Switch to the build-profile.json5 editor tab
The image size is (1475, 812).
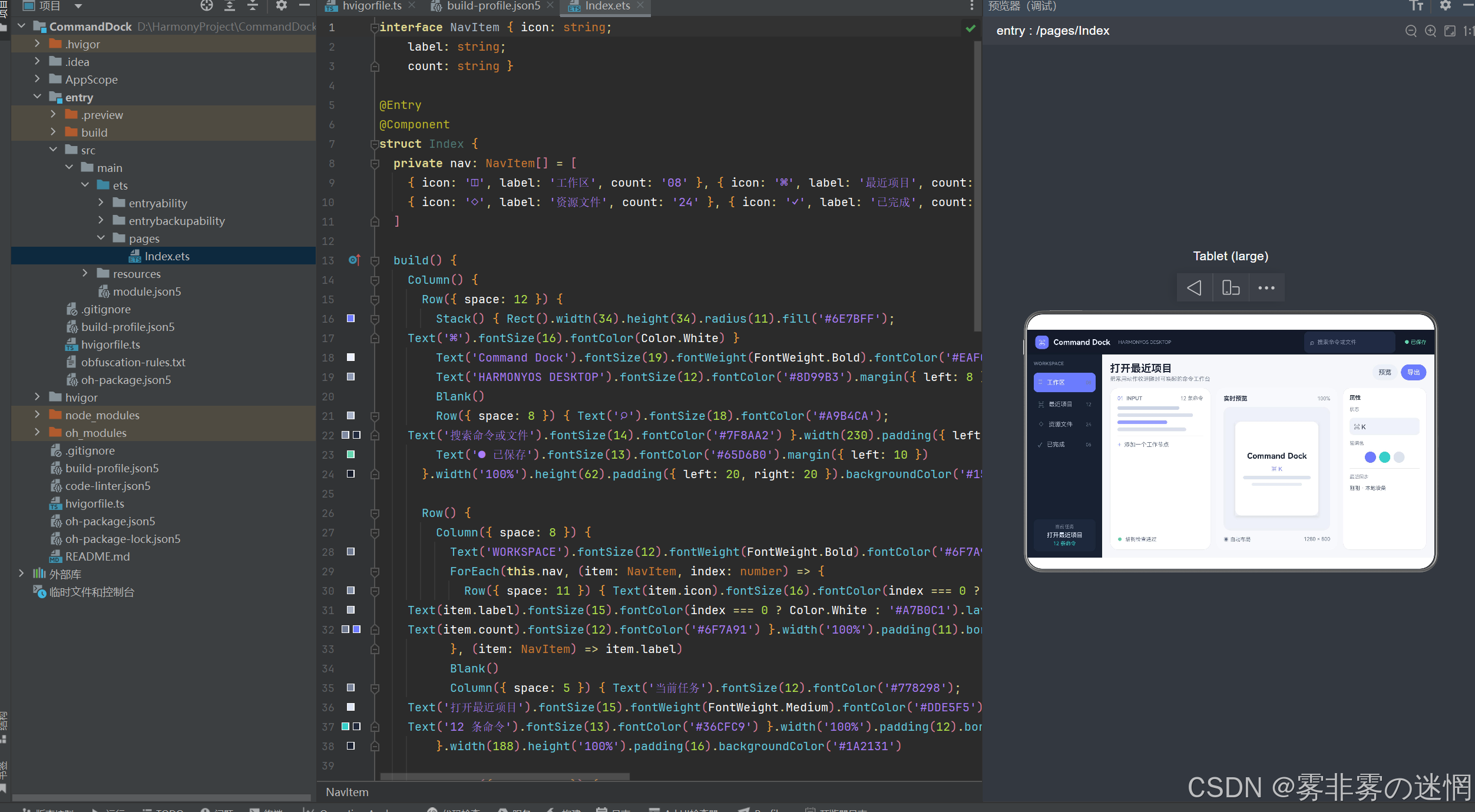[x=492, y=6]
